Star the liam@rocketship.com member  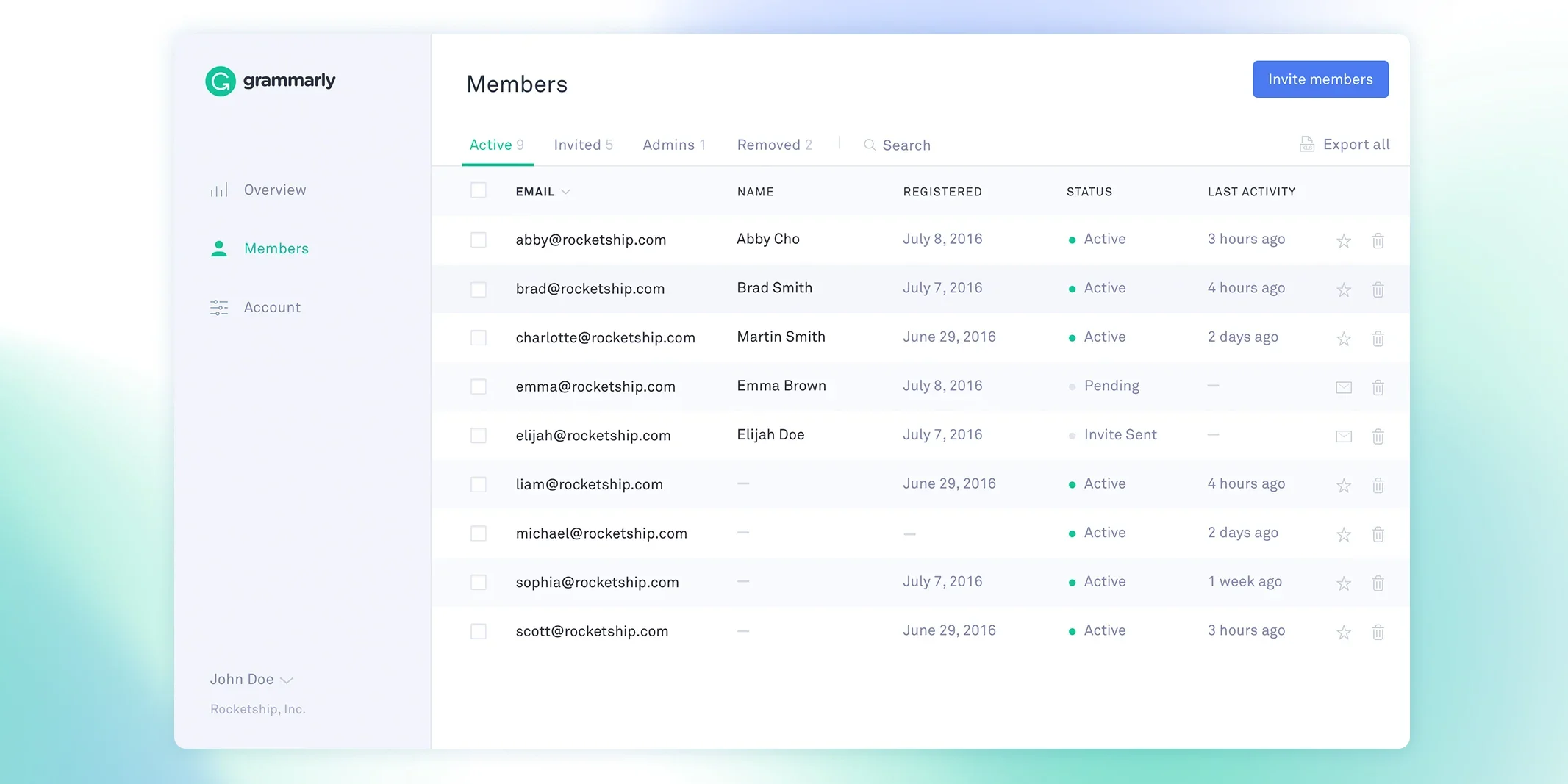pos(1344,485)
